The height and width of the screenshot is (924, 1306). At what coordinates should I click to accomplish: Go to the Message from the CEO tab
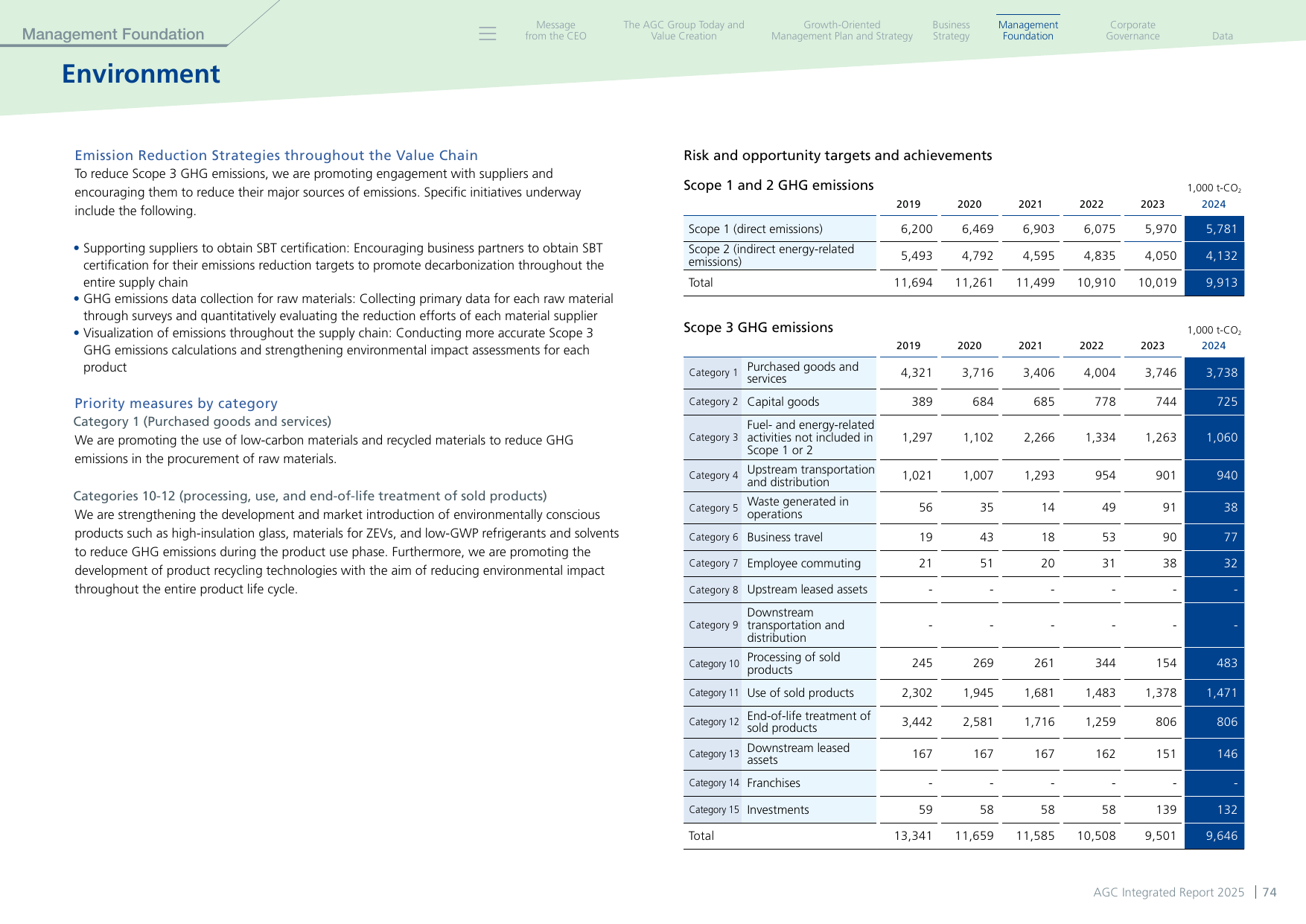coord(555,31)
